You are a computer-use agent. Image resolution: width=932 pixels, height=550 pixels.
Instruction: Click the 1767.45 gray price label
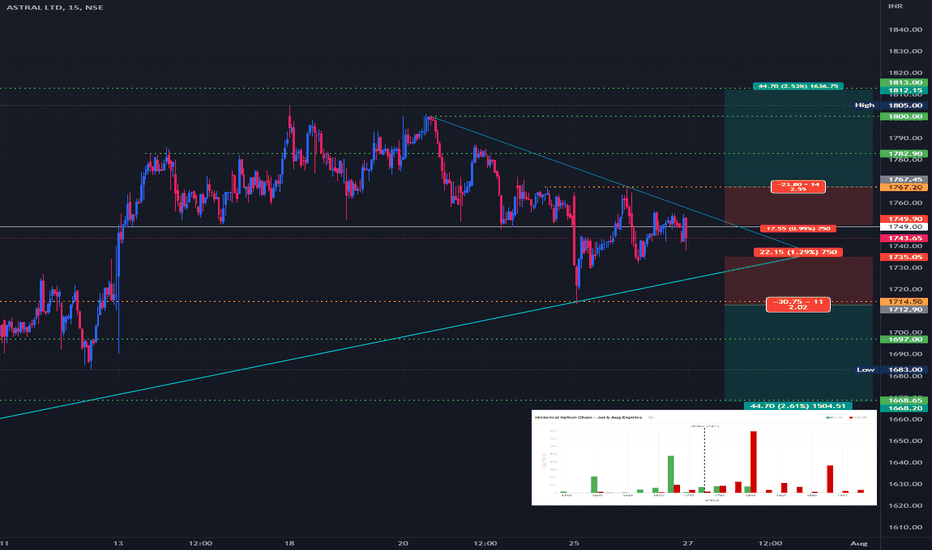(x=903, y=179)
